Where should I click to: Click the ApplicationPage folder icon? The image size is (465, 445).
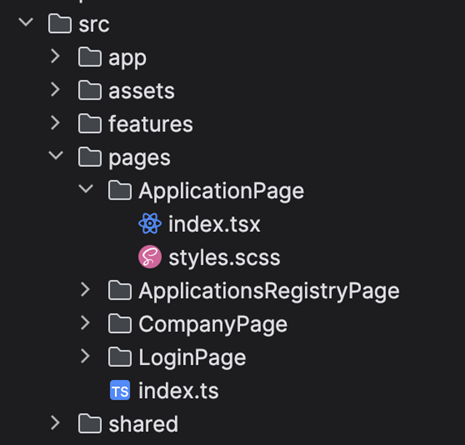[x=120, y=190]
